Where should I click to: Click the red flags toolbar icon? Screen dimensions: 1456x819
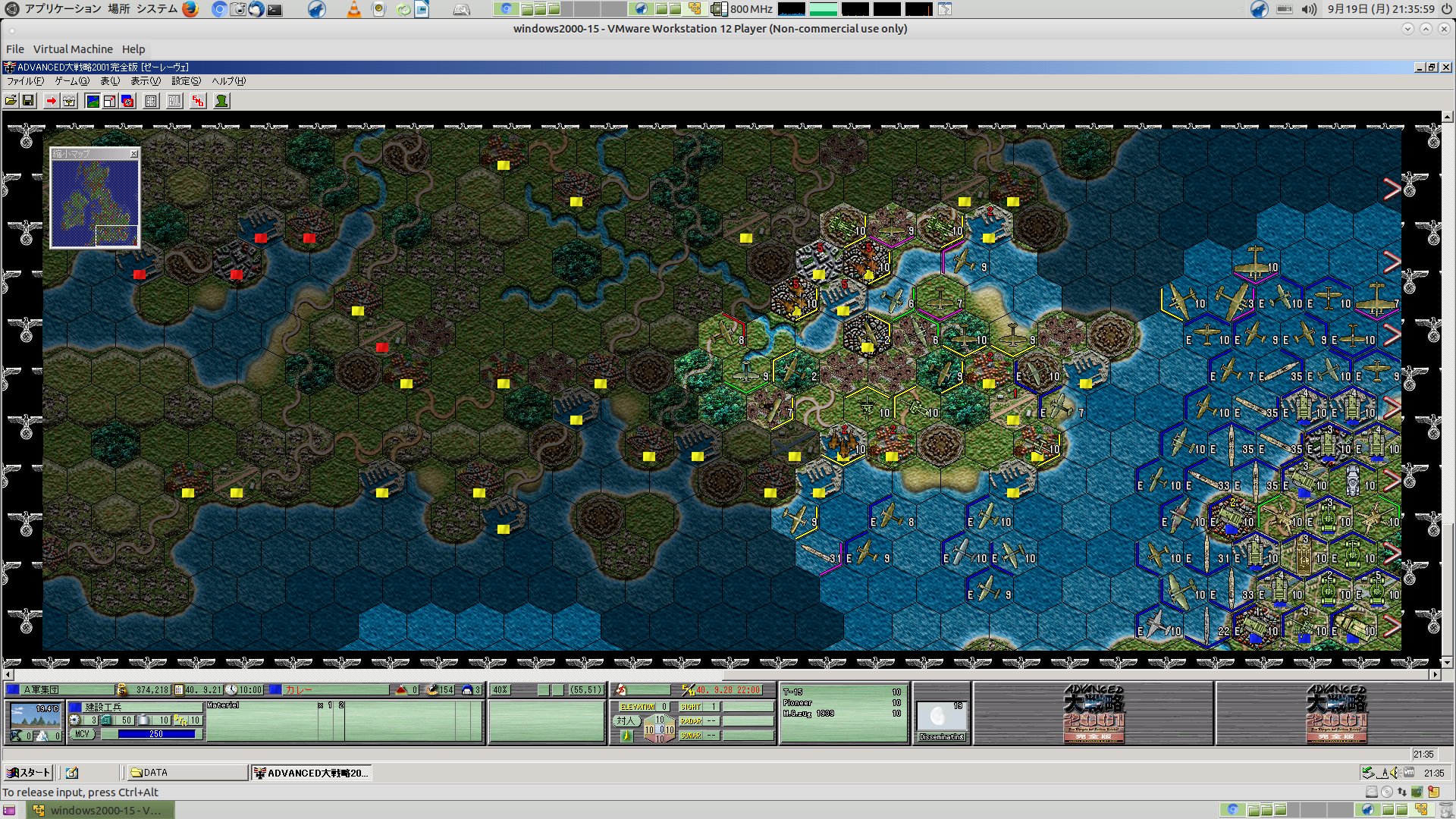click(x=198, y=101)
